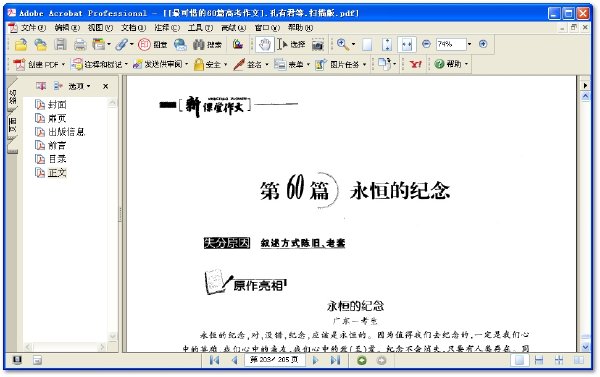Click the open web page icon
This screenshot has width=600, height=377.
point(40,45)
